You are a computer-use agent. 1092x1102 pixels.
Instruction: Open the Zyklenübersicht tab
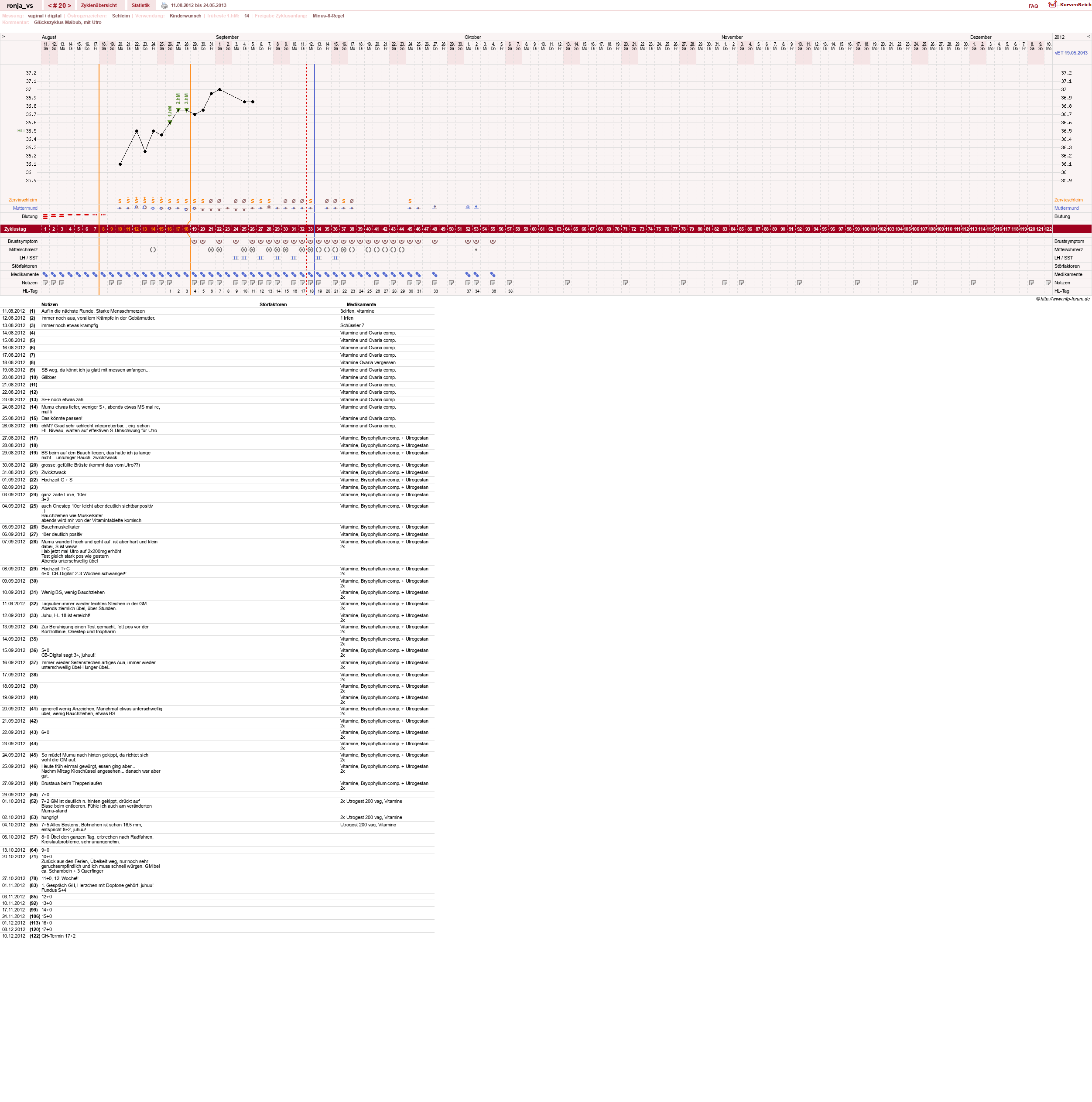coord(99,5)
